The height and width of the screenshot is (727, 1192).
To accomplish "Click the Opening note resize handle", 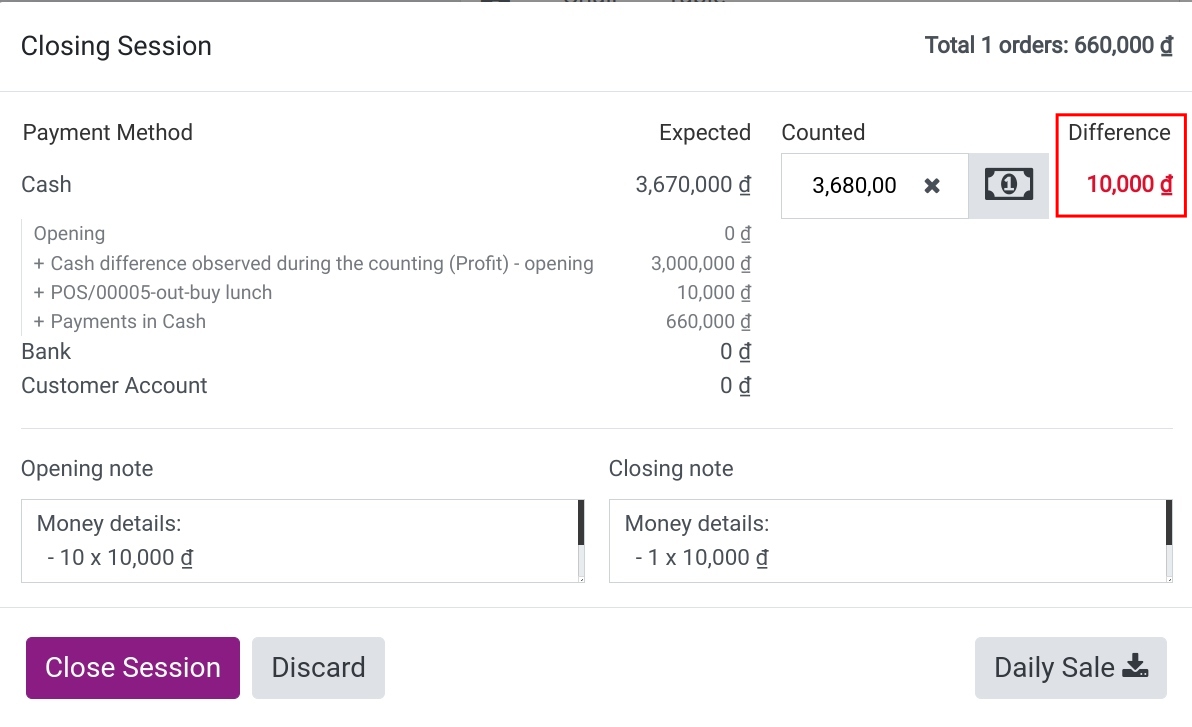I will click(x=580, y=578).
